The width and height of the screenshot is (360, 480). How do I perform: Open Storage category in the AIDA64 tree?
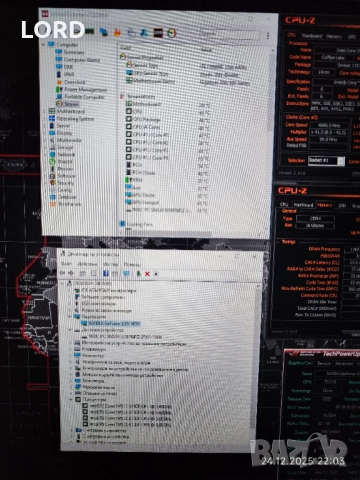pos(65,147)
